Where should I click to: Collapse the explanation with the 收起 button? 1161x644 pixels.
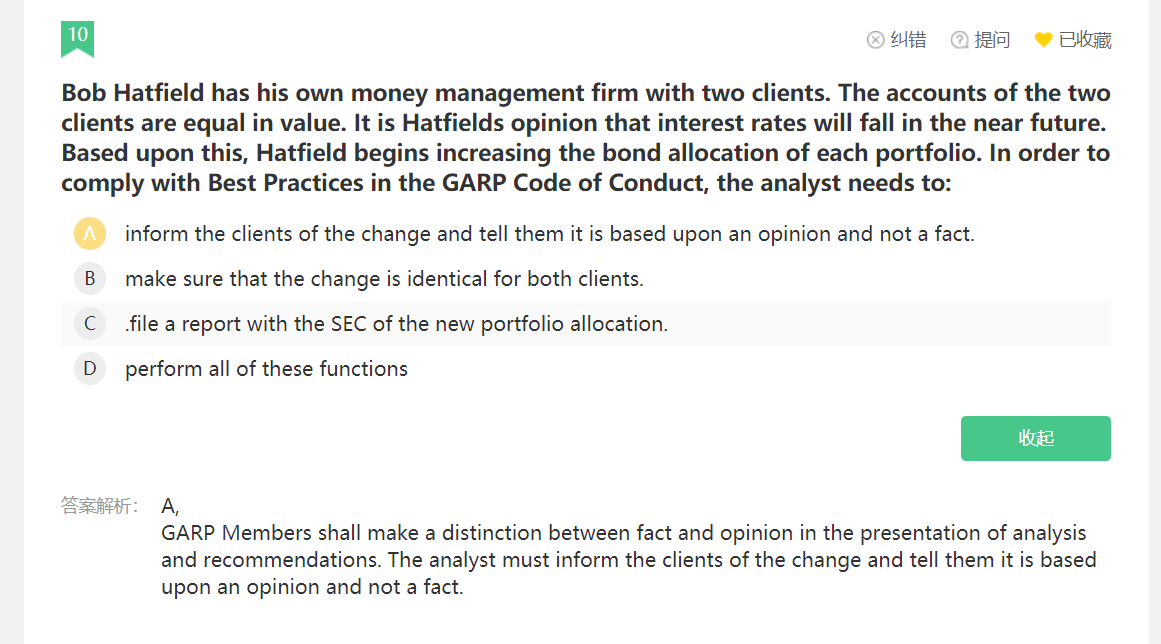[1035, 438]
